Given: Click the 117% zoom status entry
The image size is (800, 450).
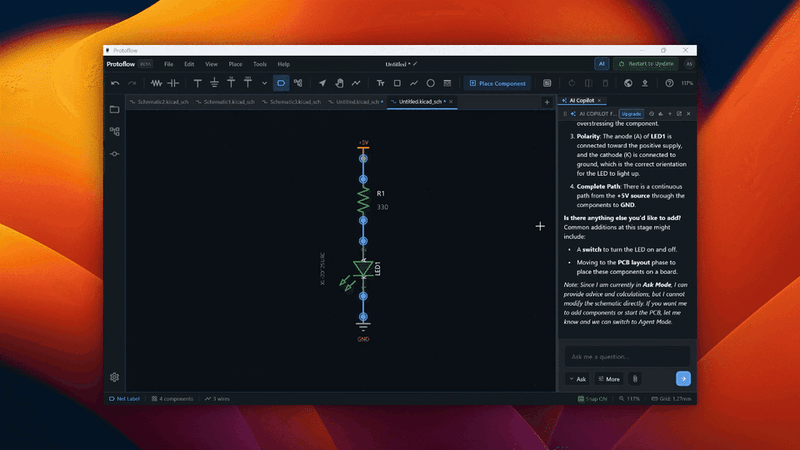Looking at the screenshot, I should (x=629, y=399).
